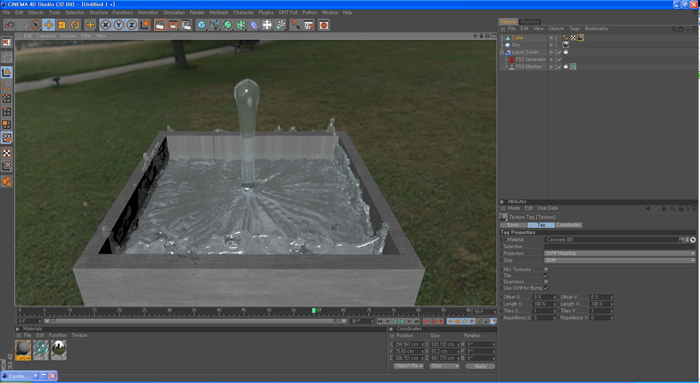Screen dimensions: 700x383
Task: Open the Simulation menu
Action: tap(174, 12)
